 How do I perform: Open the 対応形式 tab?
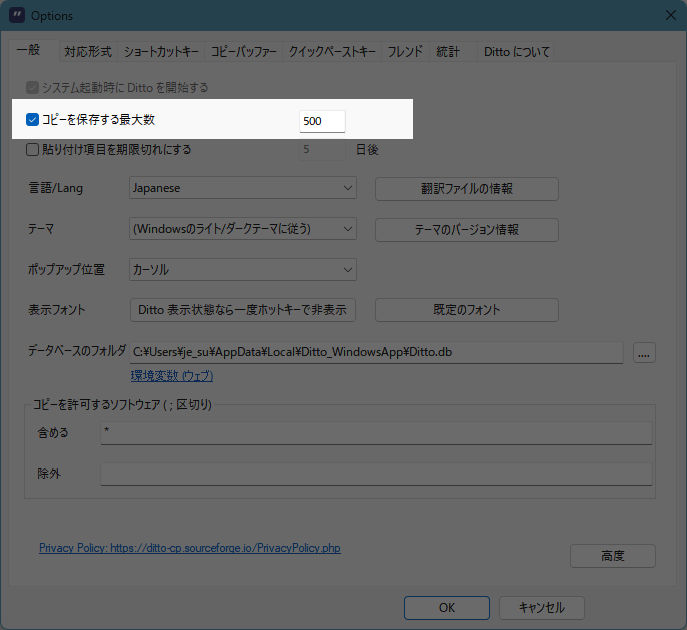click(88, 52)
